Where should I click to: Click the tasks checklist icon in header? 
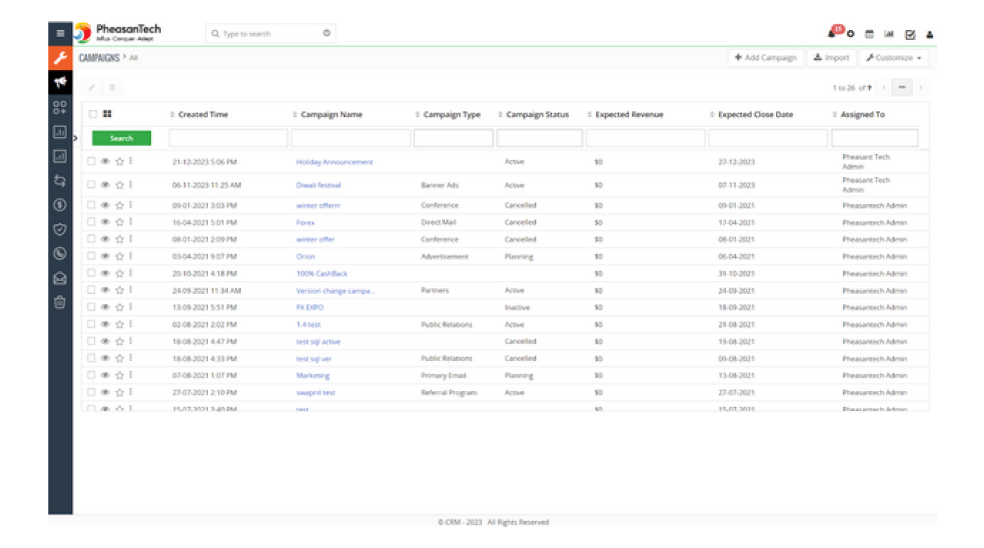point(910,34)
